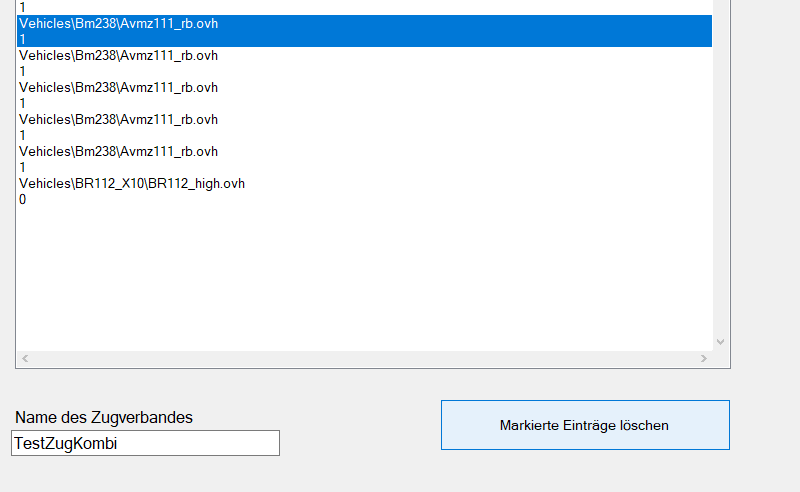The image size is (800, 492).
Task: Click the value 1 at the very top of the list
Action: (22, 7)
